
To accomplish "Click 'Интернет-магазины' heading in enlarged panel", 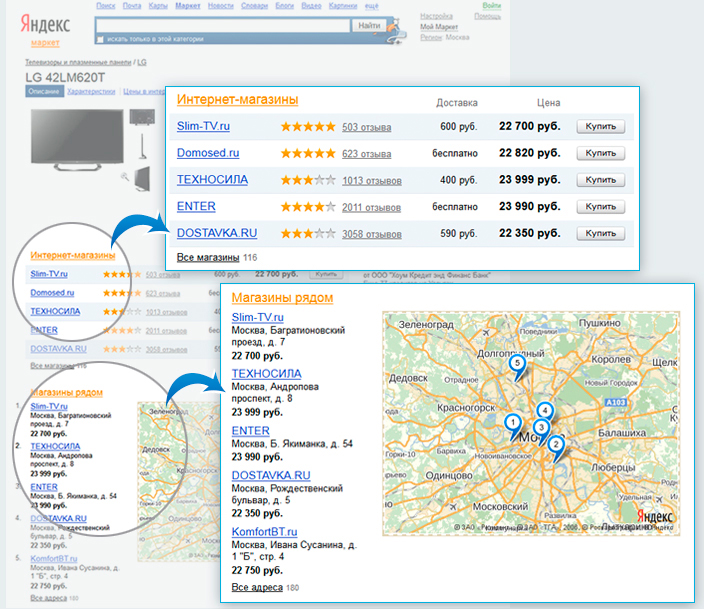I will coord(238,99).
